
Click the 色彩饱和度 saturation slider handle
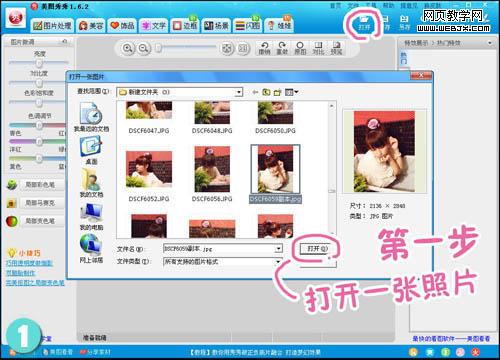pyautogui.click(x=39, y=102)
